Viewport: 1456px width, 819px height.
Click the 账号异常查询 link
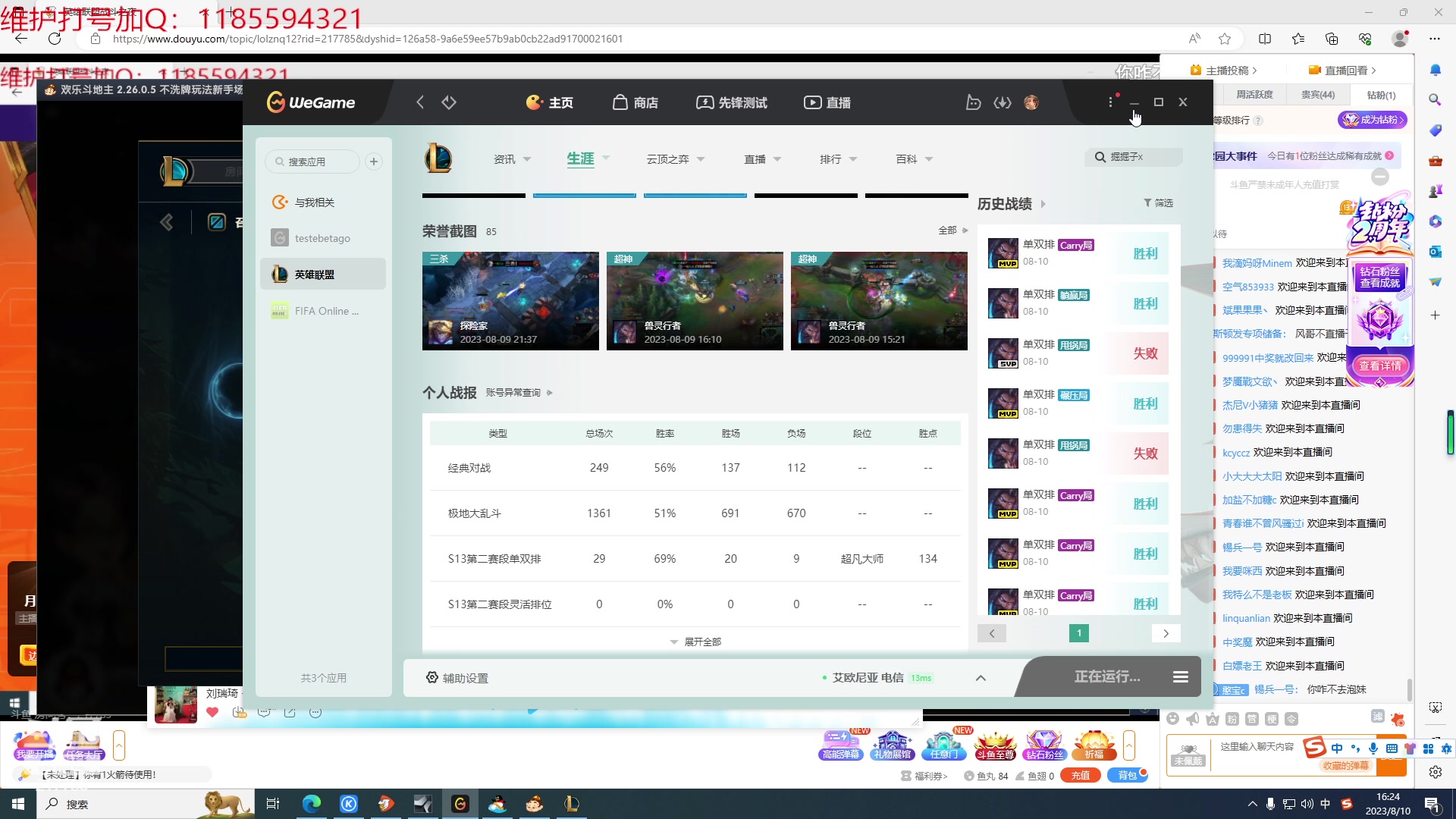pyautogui.click(x=513, y=392)
